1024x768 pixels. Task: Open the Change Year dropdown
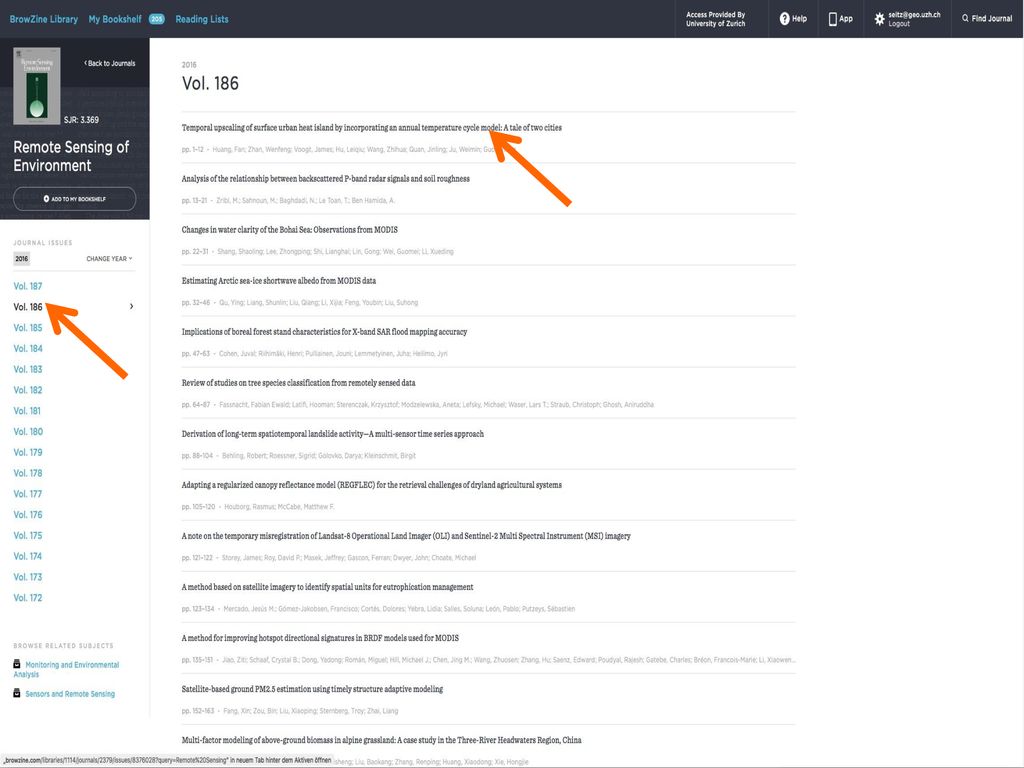(109, 259)
